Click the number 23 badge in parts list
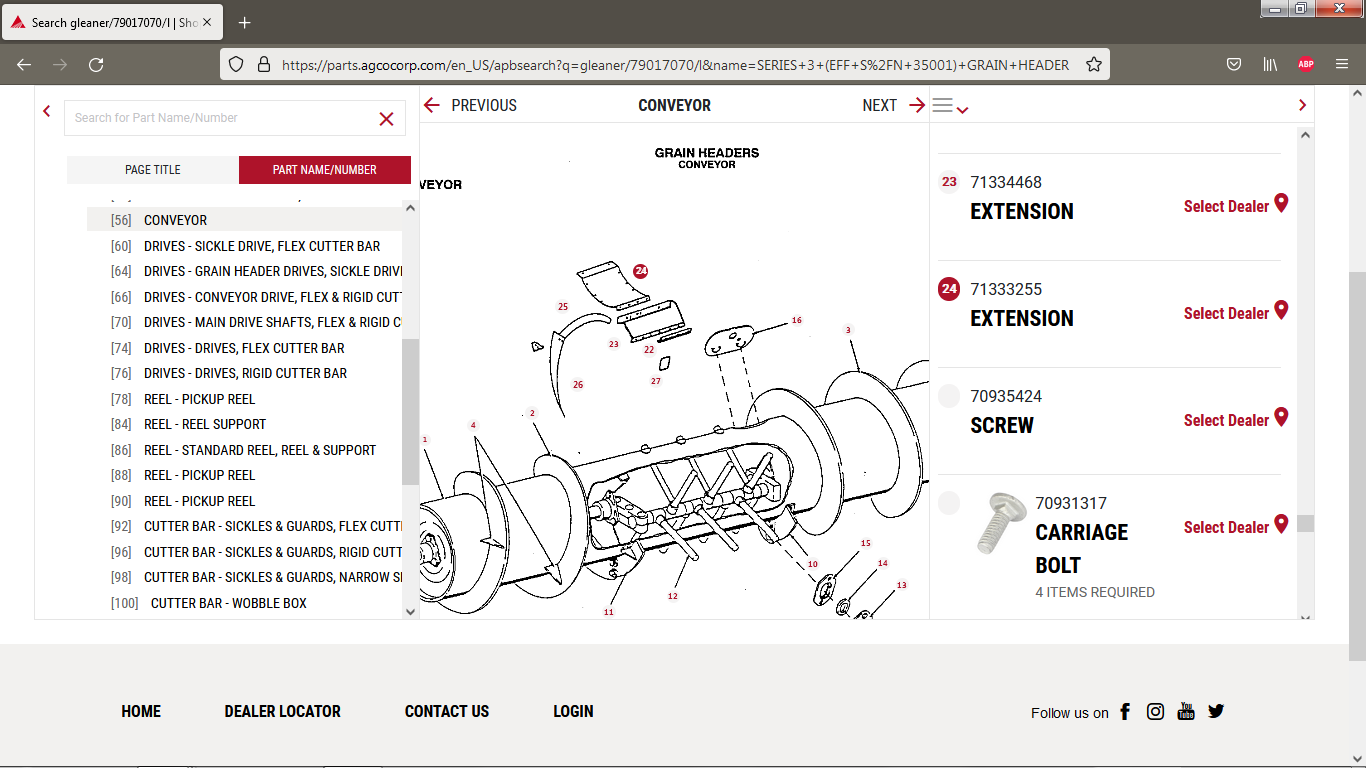This screenshot has width=1366, height=768. click(949, 182)
